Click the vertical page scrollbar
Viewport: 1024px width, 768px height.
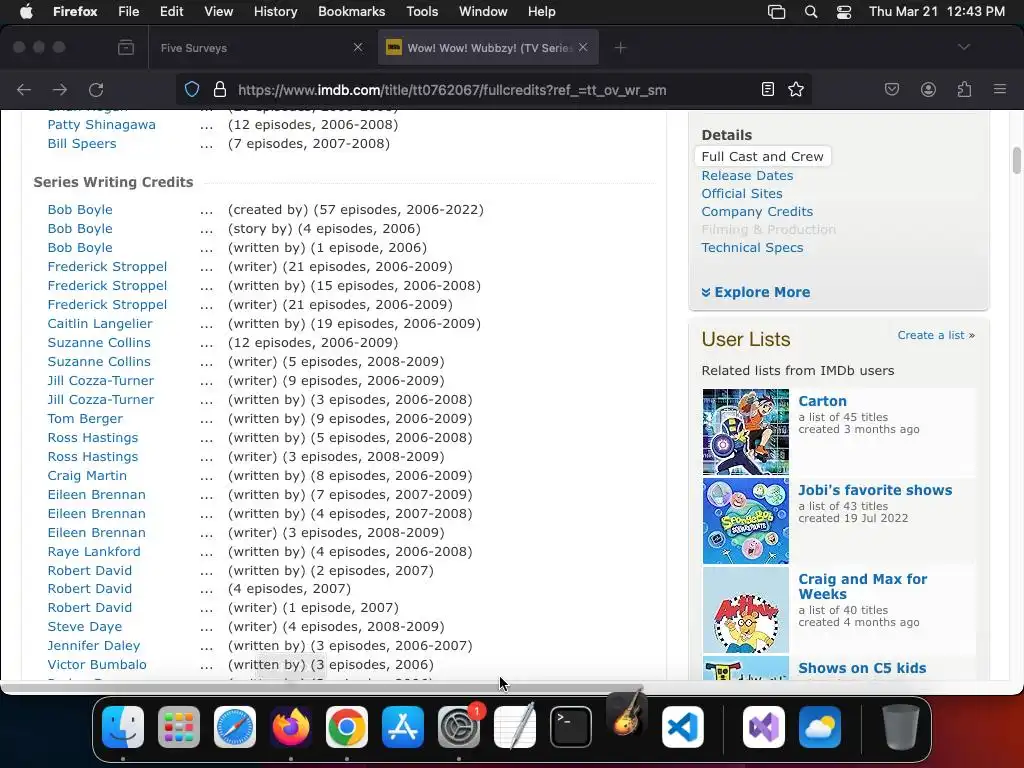pyautogui.click(x=1016, y=161)
